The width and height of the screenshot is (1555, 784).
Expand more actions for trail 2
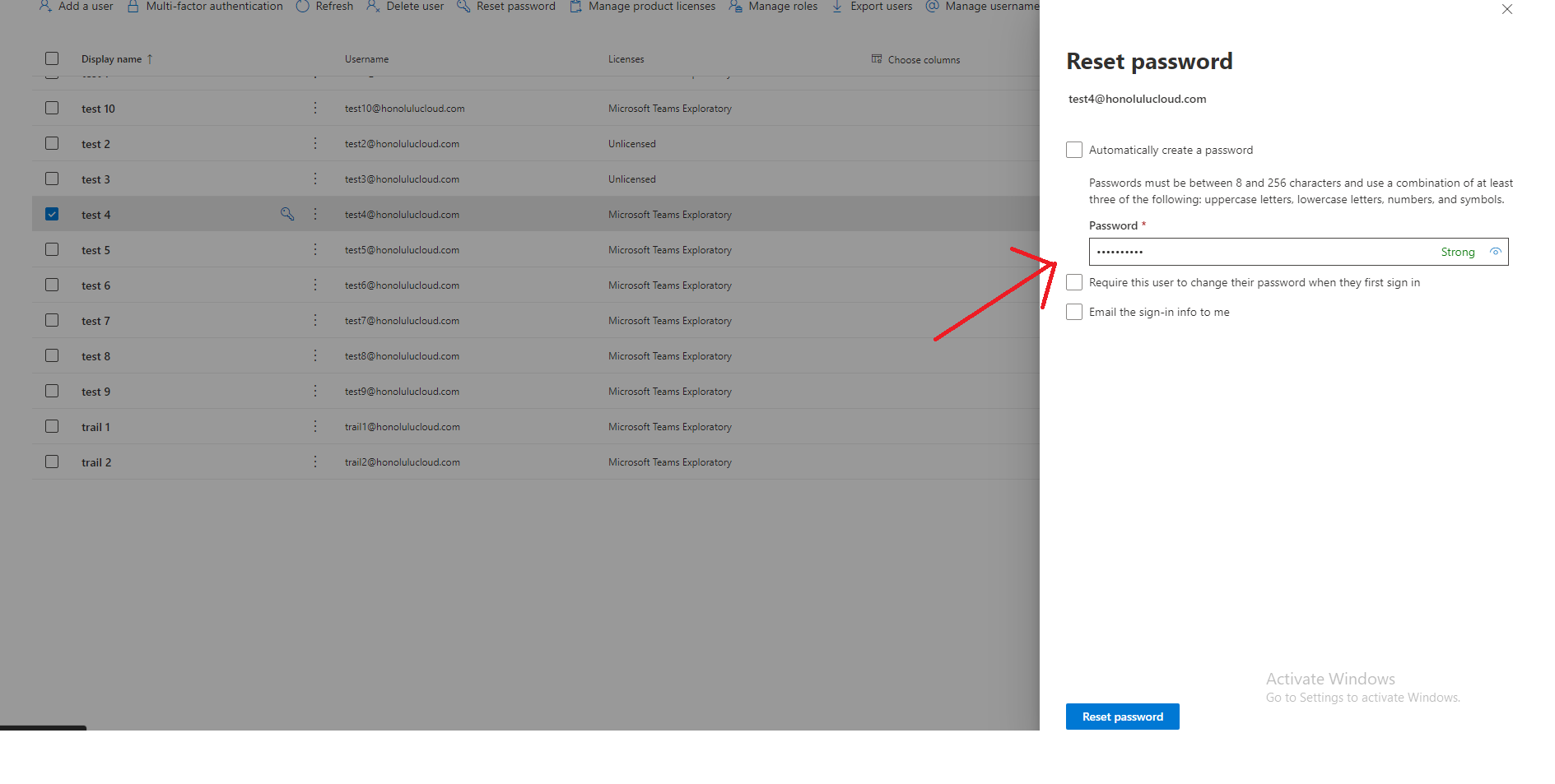click(x=315, y=462)
